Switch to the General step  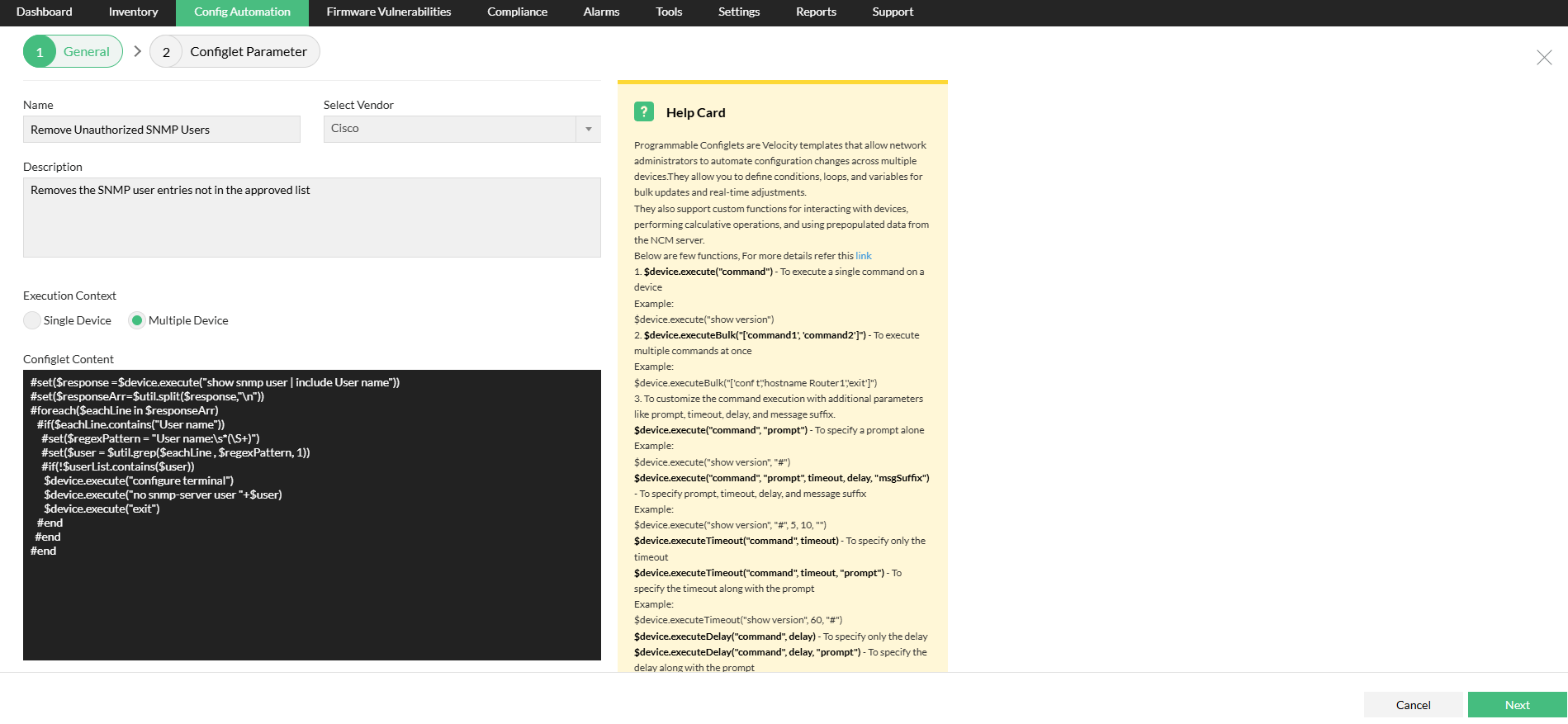pos(73,51)
